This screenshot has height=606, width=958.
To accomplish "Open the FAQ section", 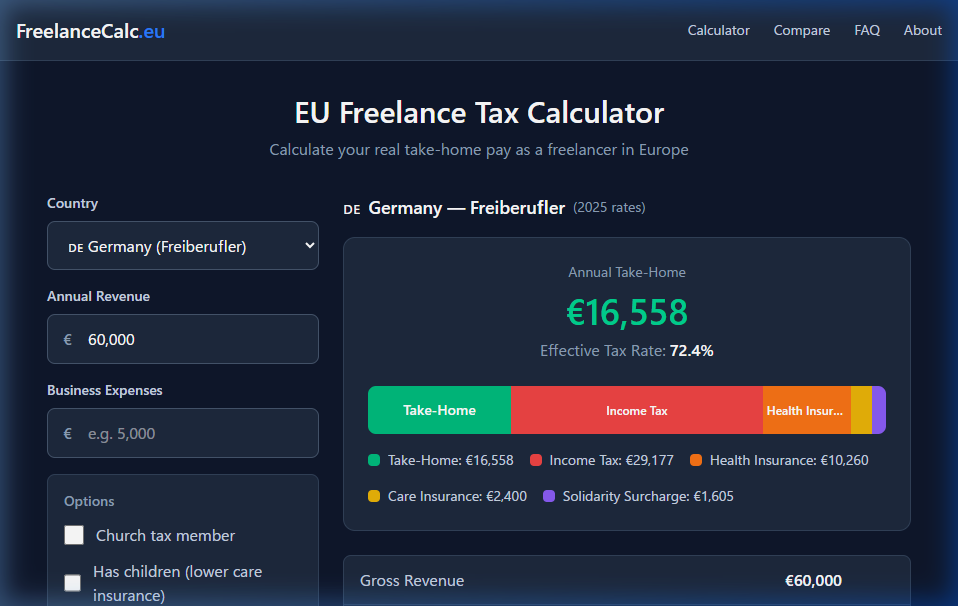I will point(866,30).
